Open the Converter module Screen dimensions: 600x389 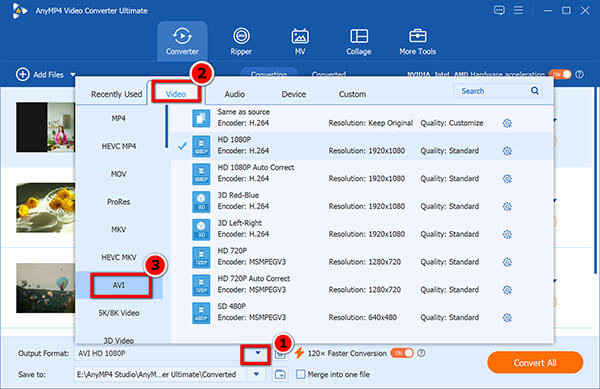pos(182,41)
